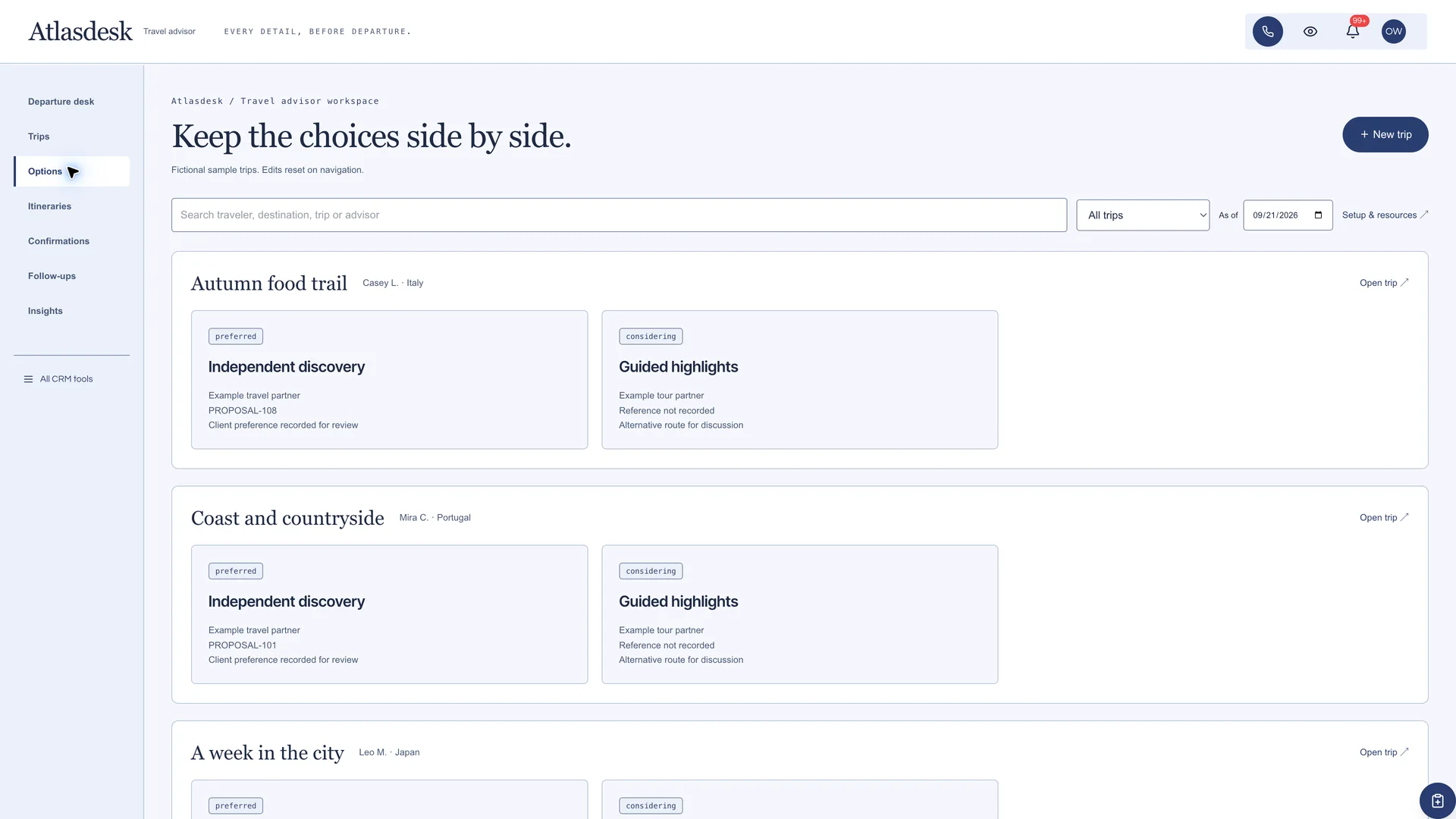Click the A week in the city heading

click(268, 753)
